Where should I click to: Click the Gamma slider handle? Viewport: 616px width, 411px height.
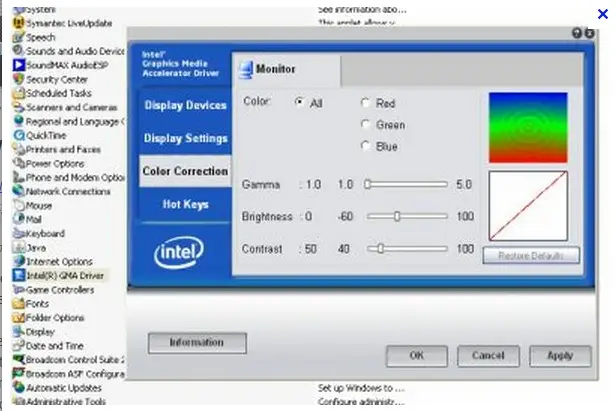click(x=367, y=184)
